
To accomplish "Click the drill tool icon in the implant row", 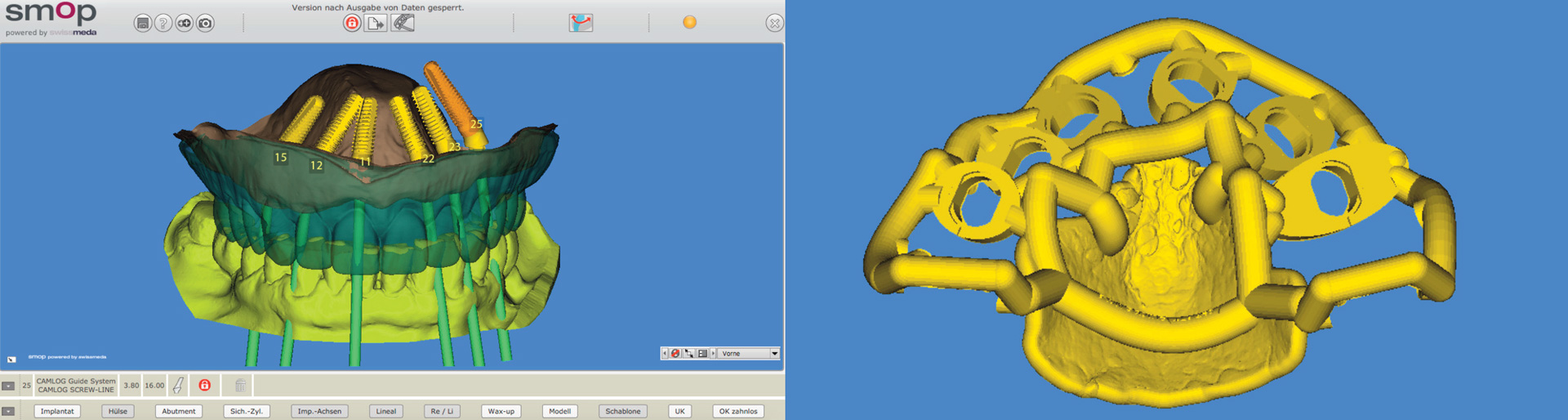I will pos(178,385).
